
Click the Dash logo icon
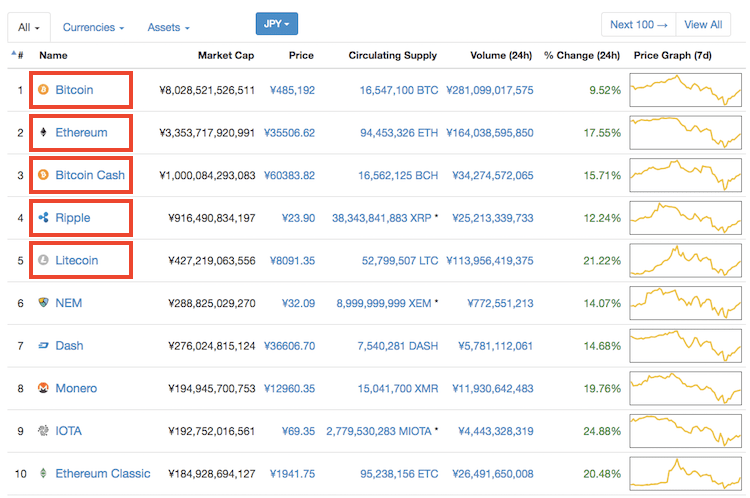tap(43, 345)
